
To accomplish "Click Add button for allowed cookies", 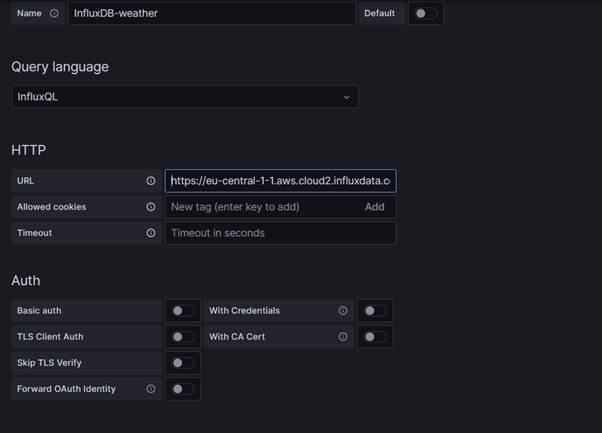I will [x=374, y=207].
